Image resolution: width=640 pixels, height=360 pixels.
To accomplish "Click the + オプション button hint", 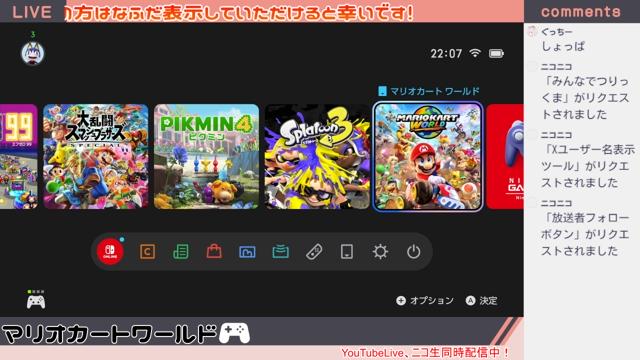I will coord(425,301).
